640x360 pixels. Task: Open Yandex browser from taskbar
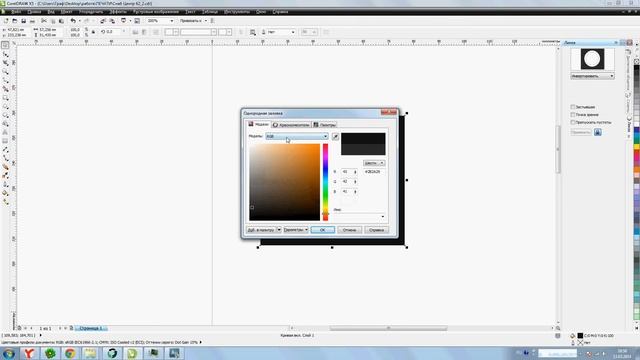(29, 353)
